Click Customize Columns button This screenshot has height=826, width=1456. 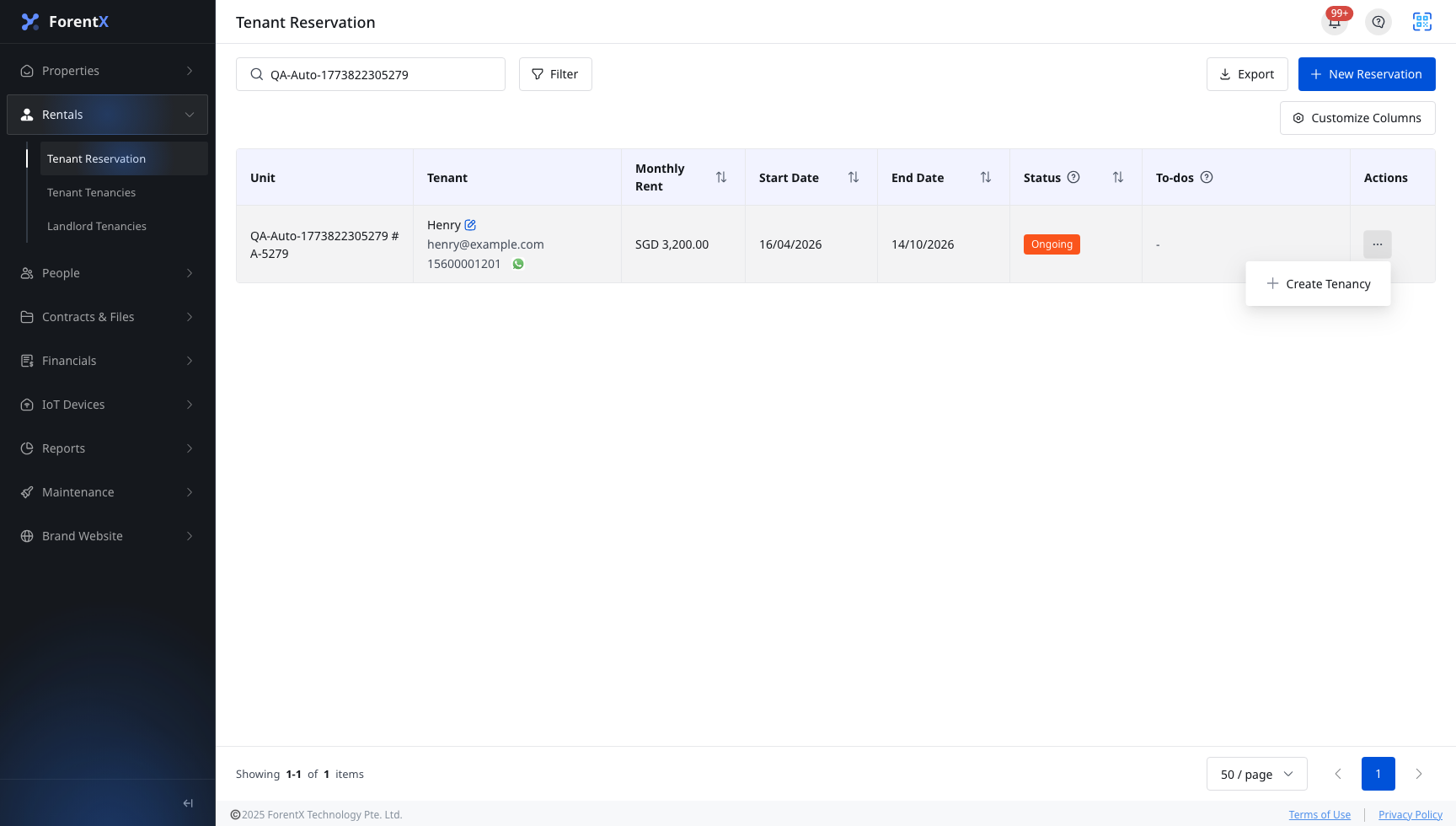[1357, 118]
